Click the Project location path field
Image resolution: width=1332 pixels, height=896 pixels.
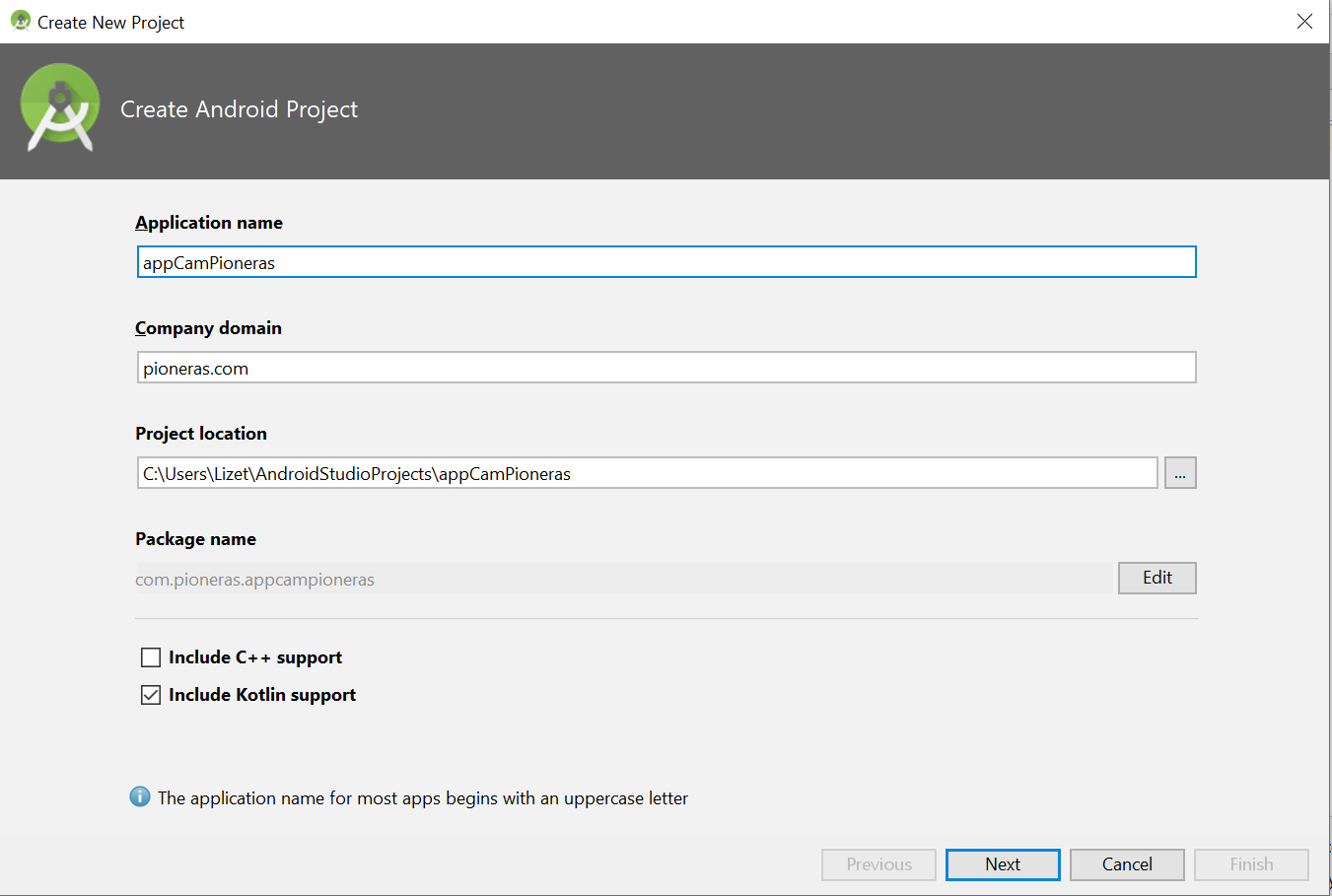click(648, 473)
